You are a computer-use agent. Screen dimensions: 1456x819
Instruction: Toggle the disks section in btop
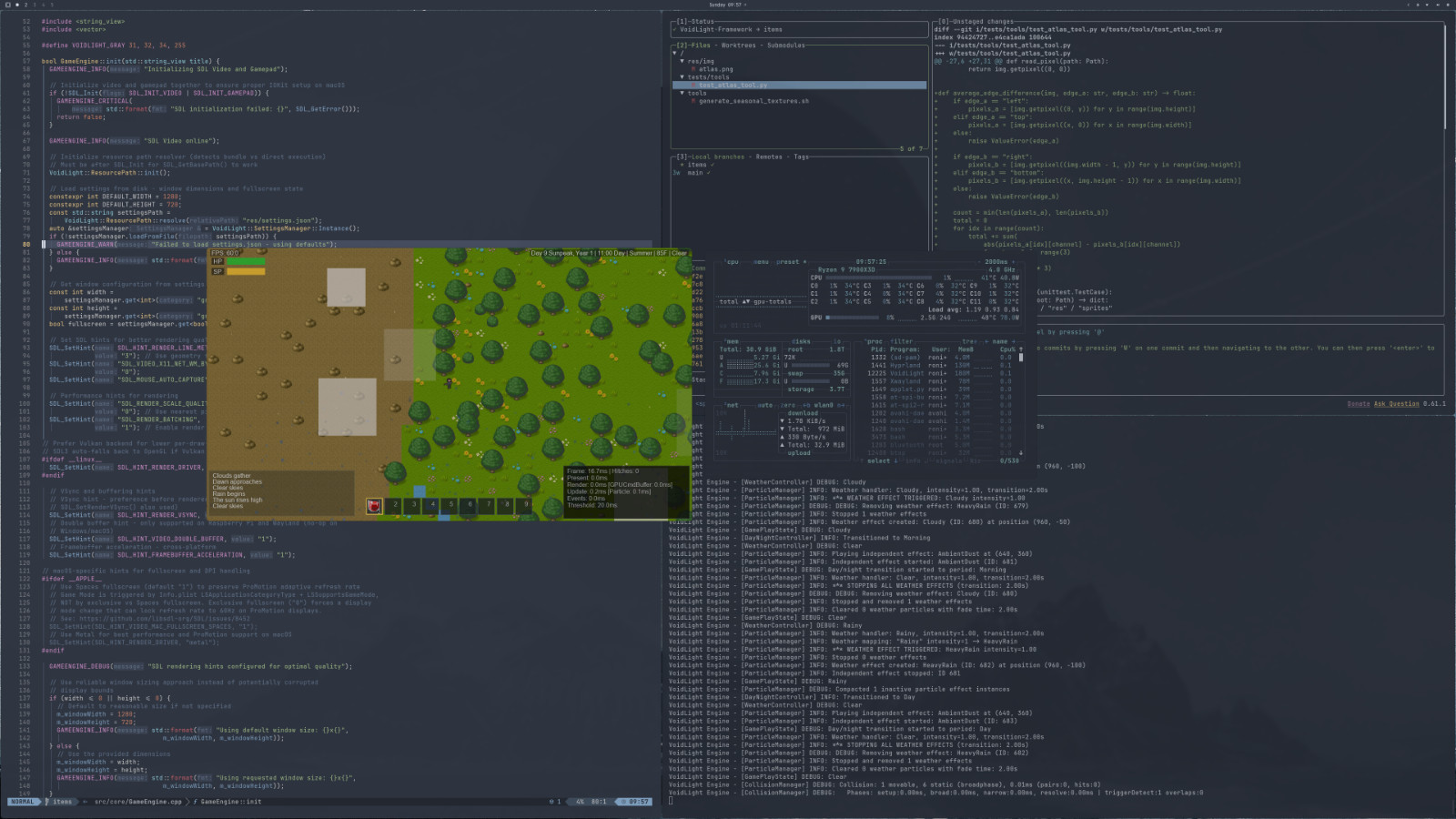[x=801, y=341]
